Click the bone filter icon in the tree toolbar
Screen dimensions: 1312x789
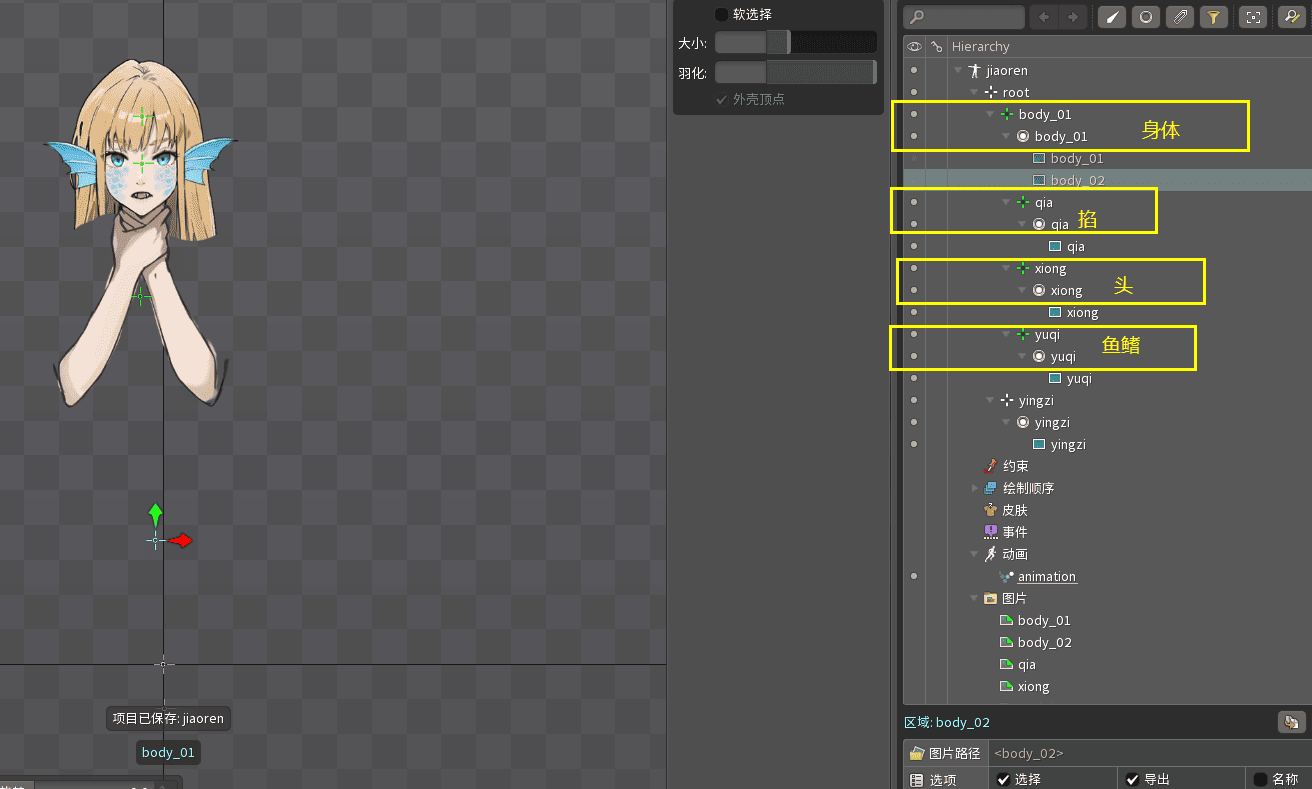pos(1111,17)
